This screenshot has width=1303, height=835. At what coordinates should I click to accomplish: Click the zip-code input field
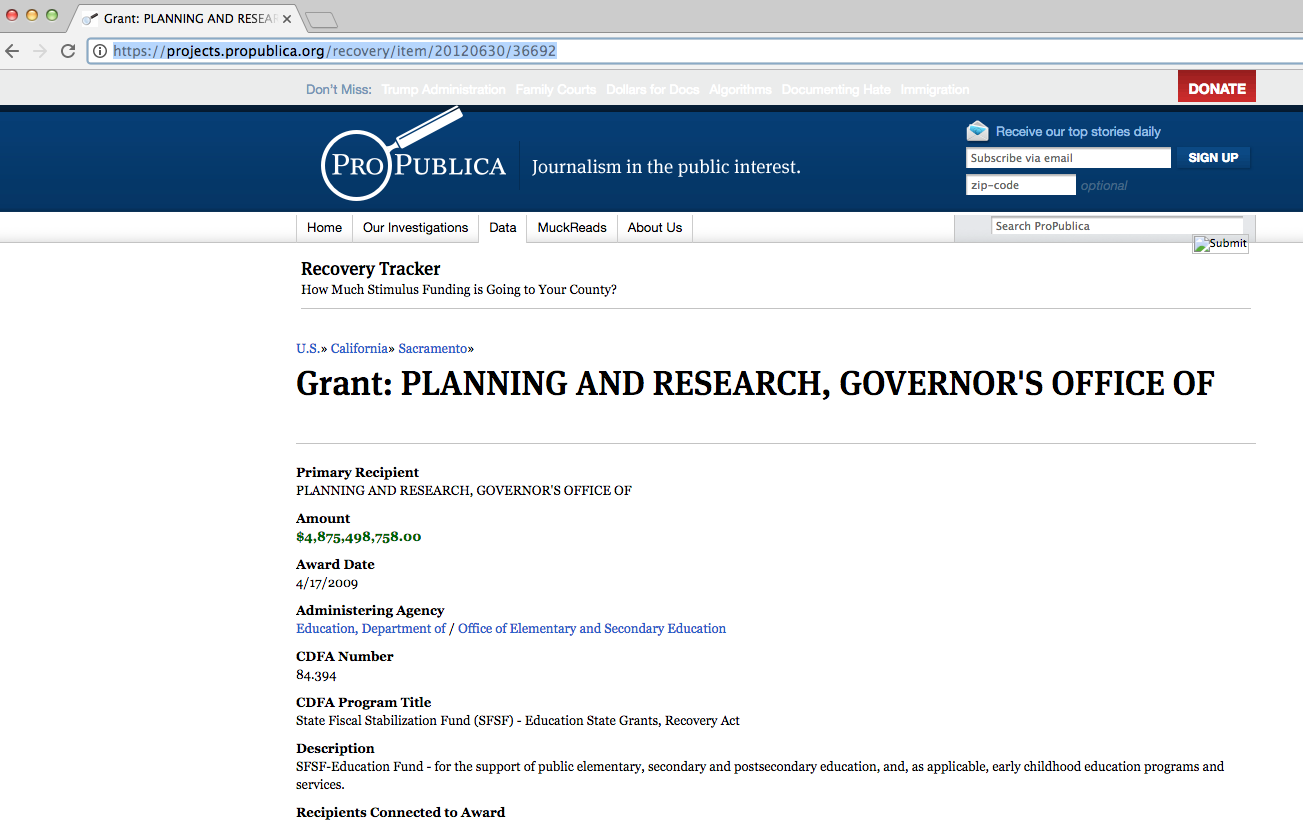[x=1021, y=185]
